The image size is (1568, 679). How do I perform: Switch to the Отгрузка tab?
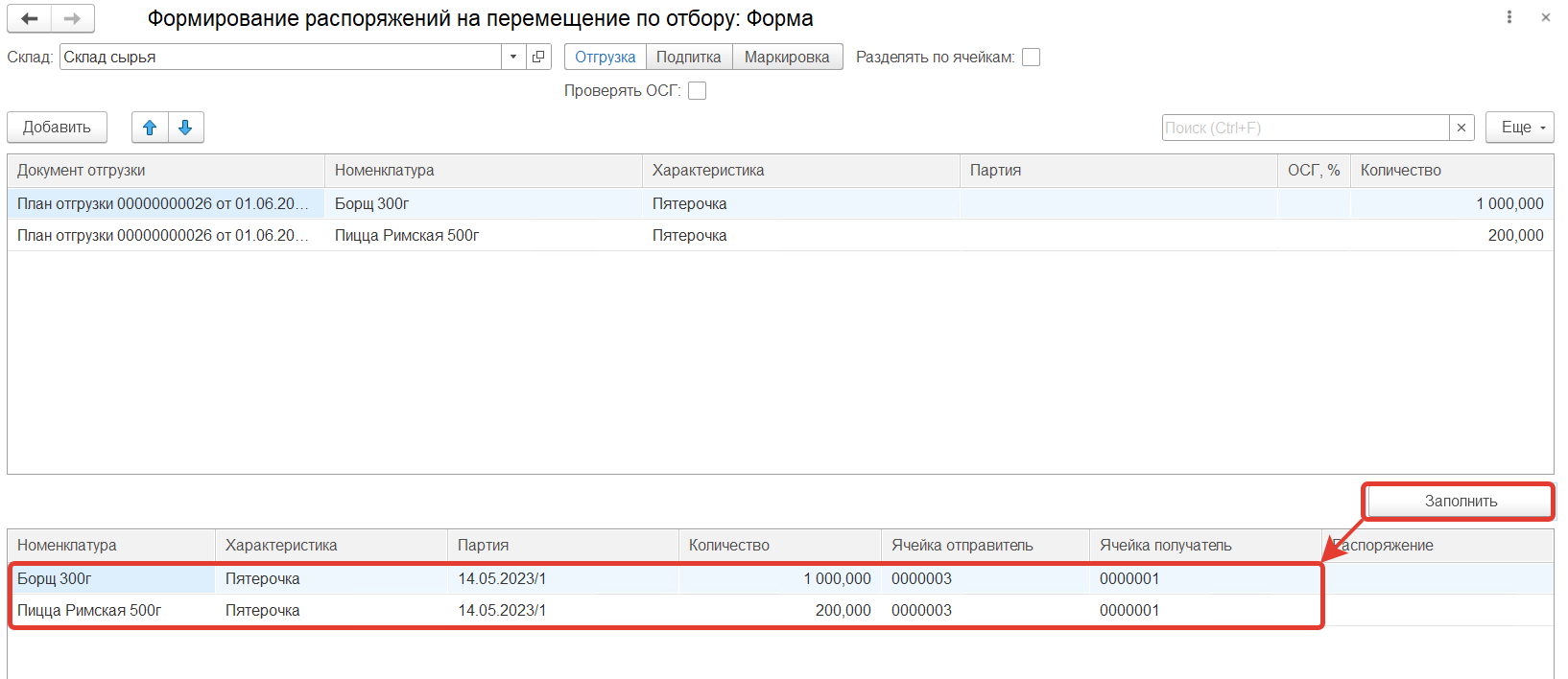tap(605, 57)
